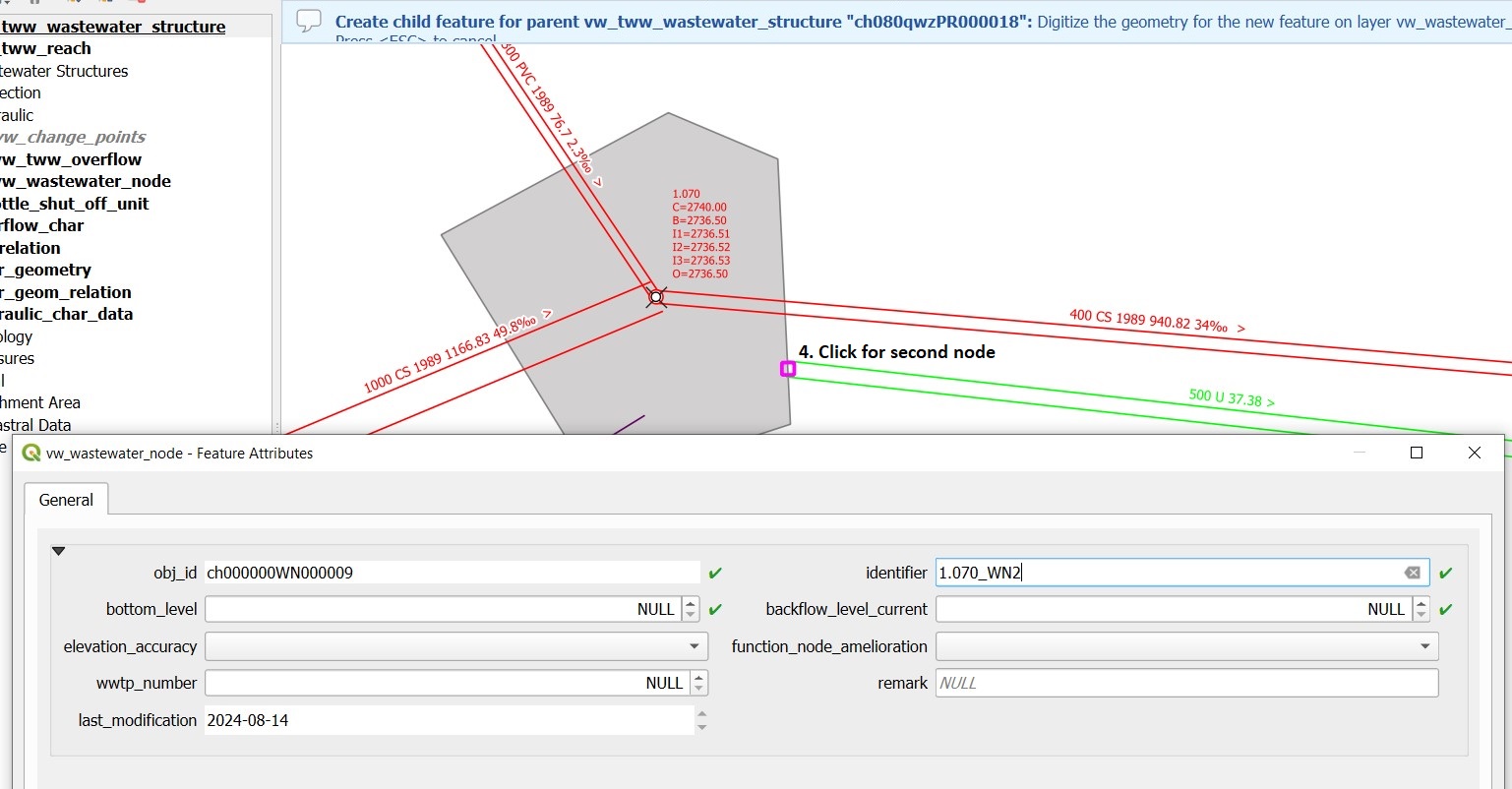Switch to the General tab
This screenshot has height=789, width=1512.
coord(66,500)
